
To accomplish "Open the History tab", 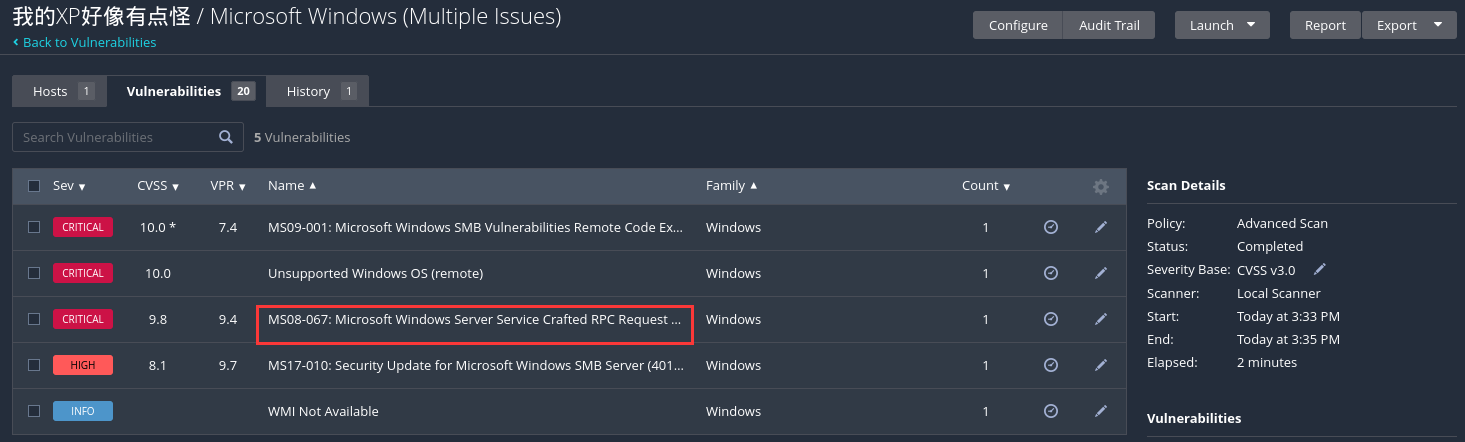I will [318, 91].
